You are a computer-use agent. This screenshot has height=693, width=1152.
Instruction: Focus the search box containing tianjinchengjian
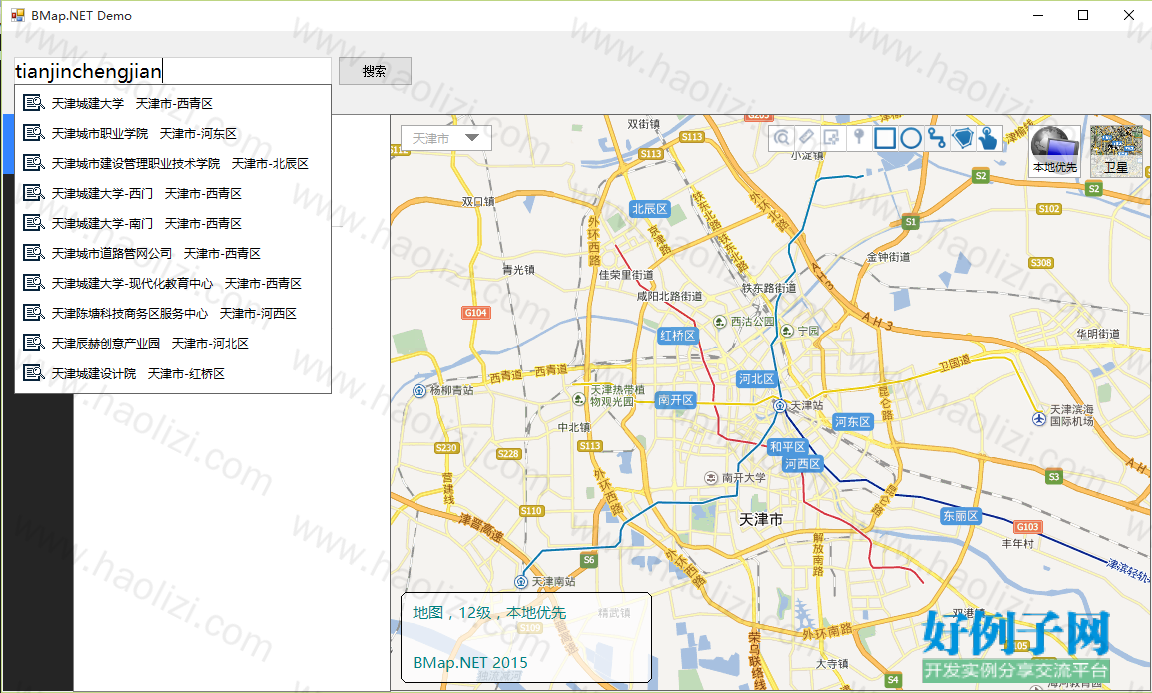[x=173, y=71]
